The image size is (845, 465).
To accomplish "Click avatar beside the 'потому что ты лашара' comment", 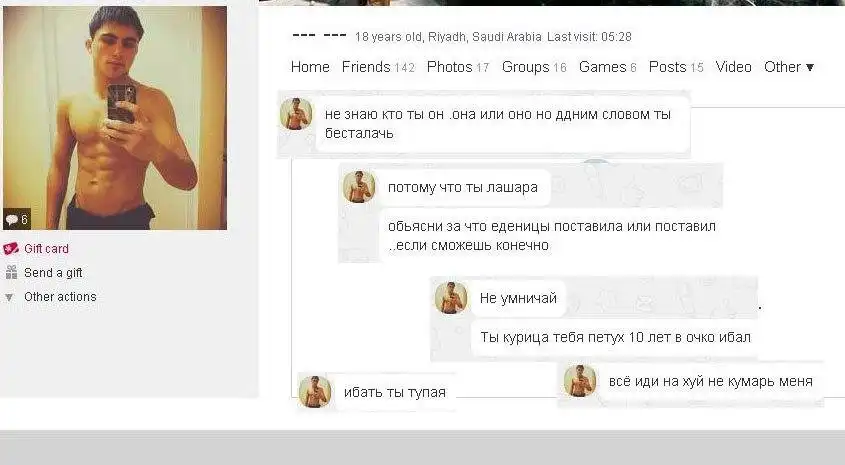I will point(359,186).
